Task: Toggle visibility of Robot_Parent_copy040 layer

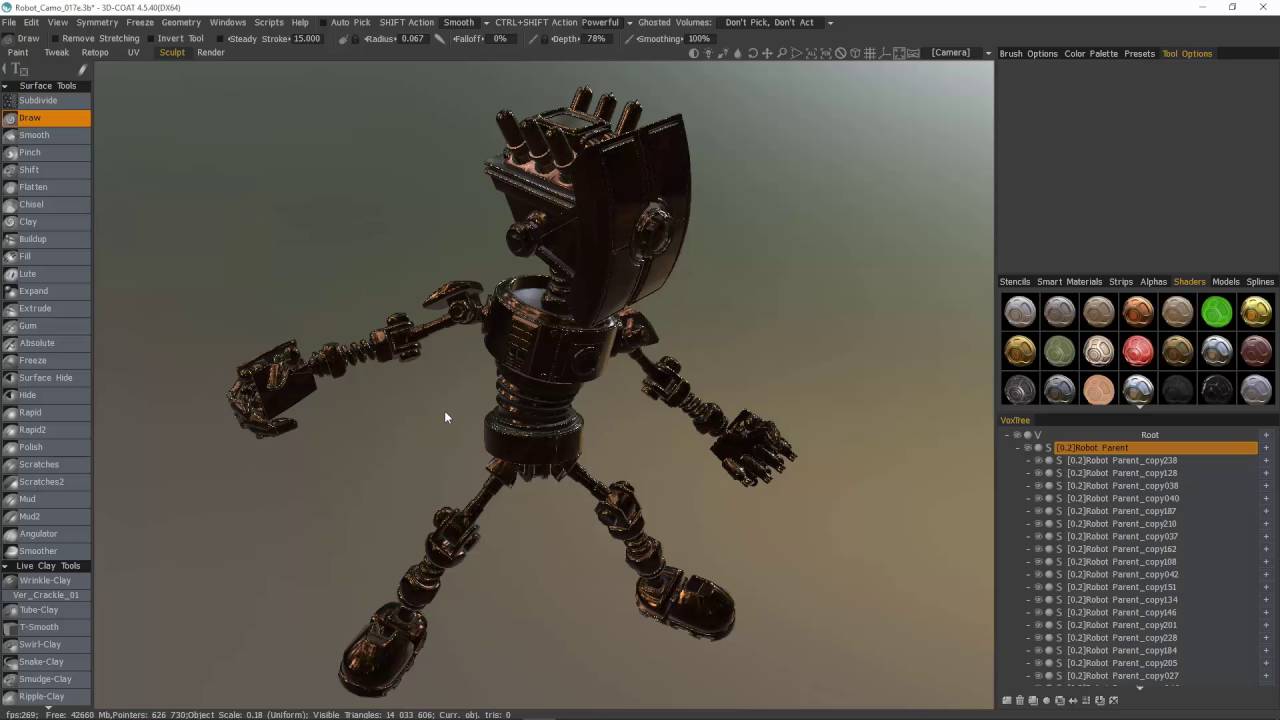Action: coord(1038,499)
